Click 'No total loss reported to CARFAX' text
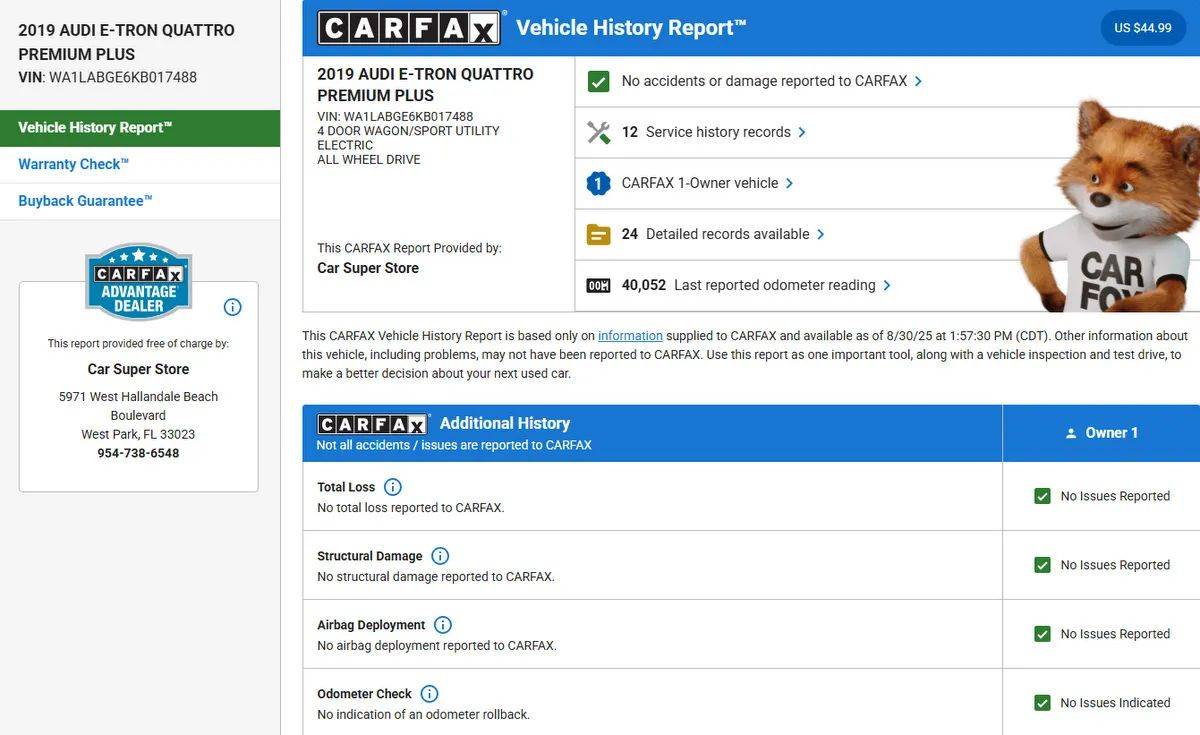Image resolution: width=1200 pixels, height=735 pixels. (411, 508)
